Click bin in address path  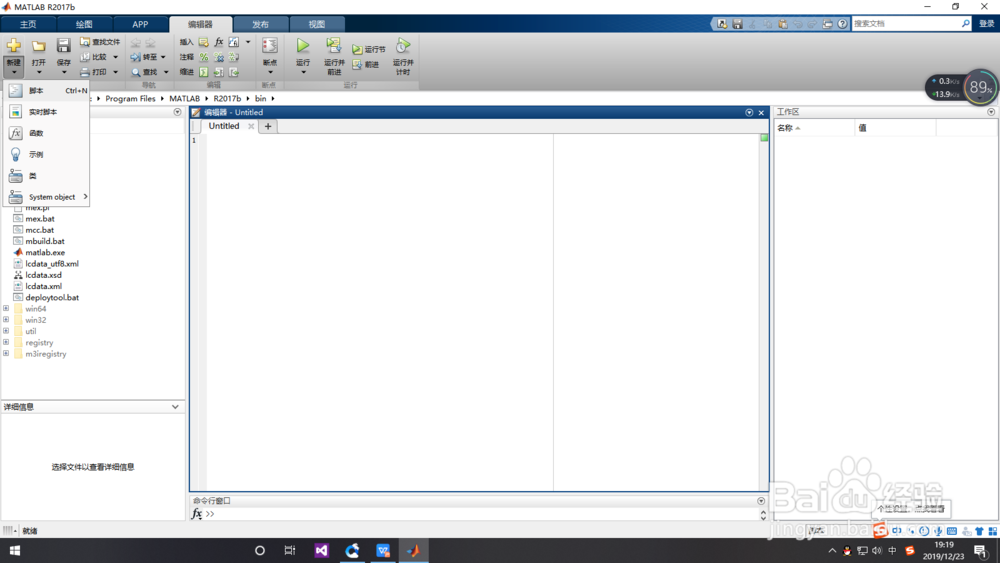(260, 98)
